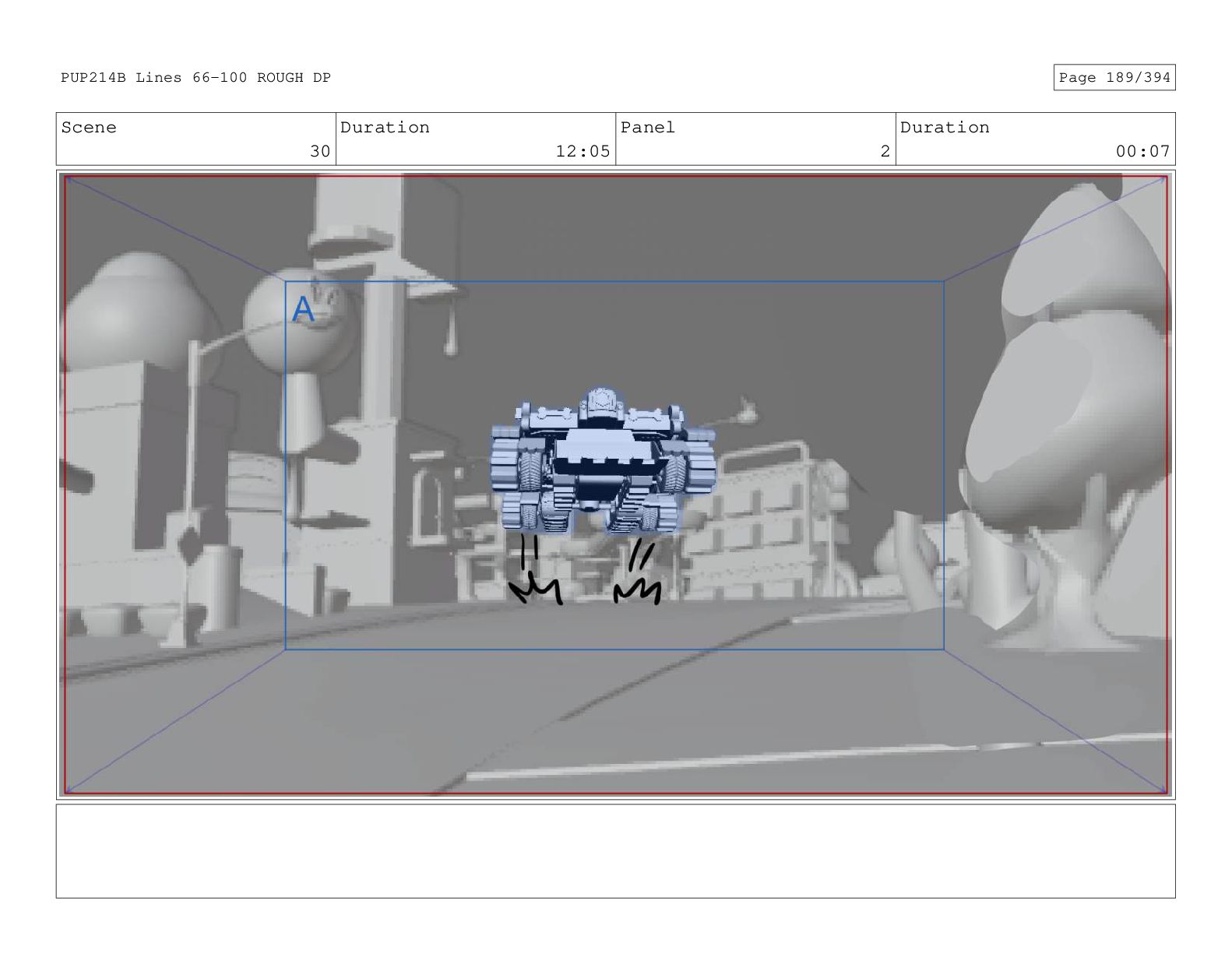Click the Page 189/394 box
This screenshot has width=1232, height=954.
coord(1114,77)
